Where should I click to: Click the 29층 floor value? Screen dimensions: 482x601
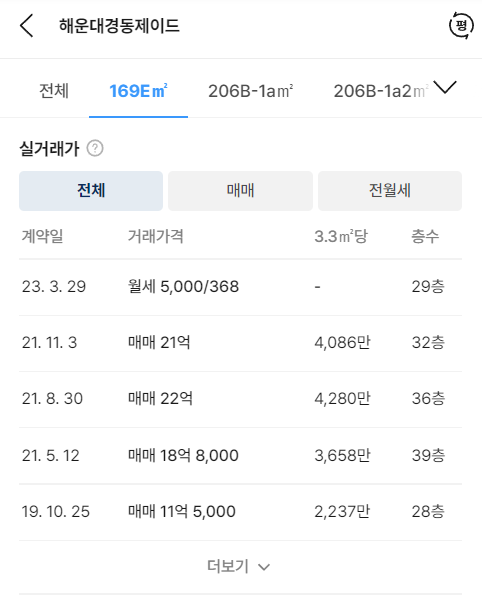428,287
